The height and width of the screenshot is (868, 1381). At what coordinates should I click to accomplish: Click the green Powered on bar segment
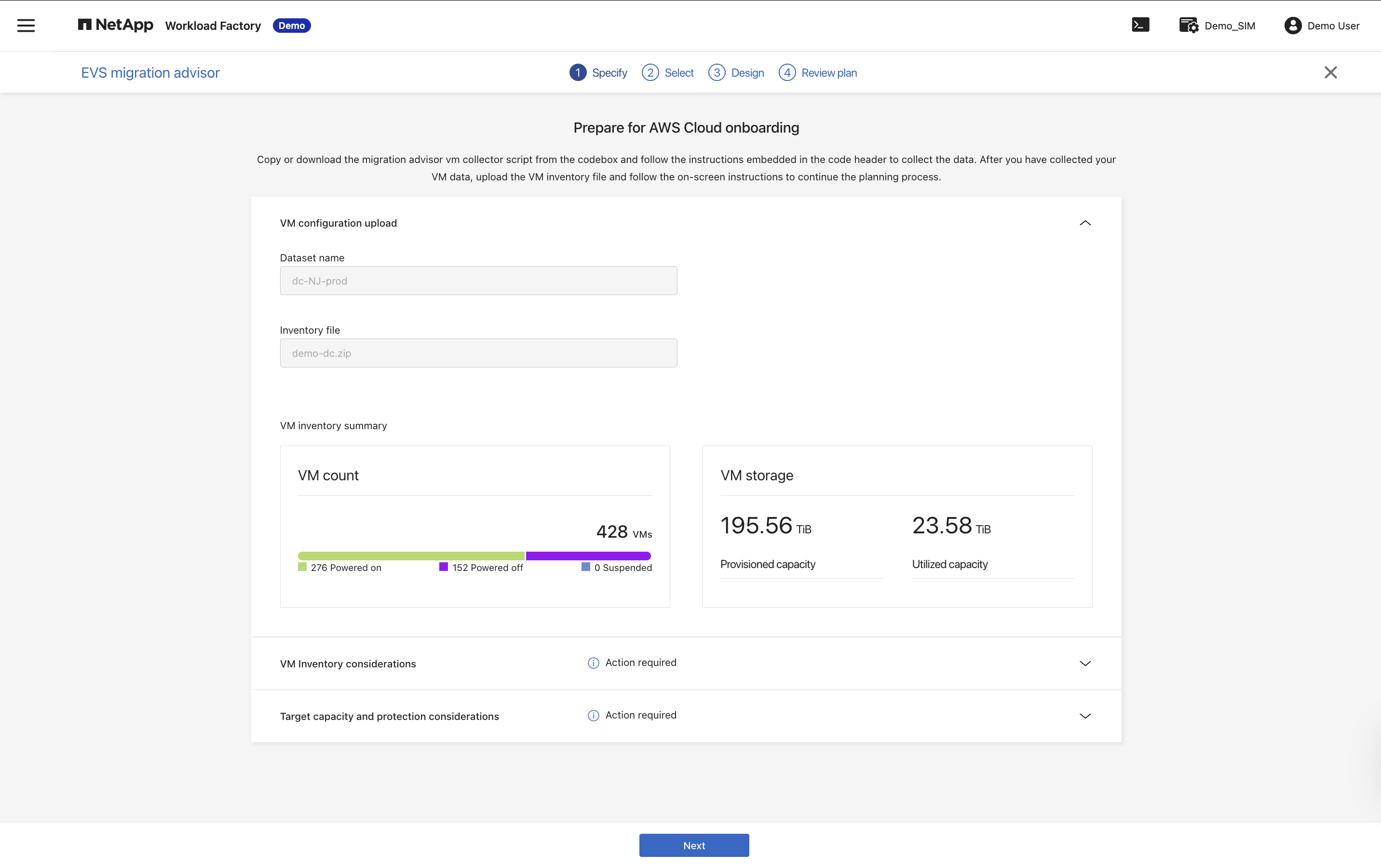click(411, 556)
